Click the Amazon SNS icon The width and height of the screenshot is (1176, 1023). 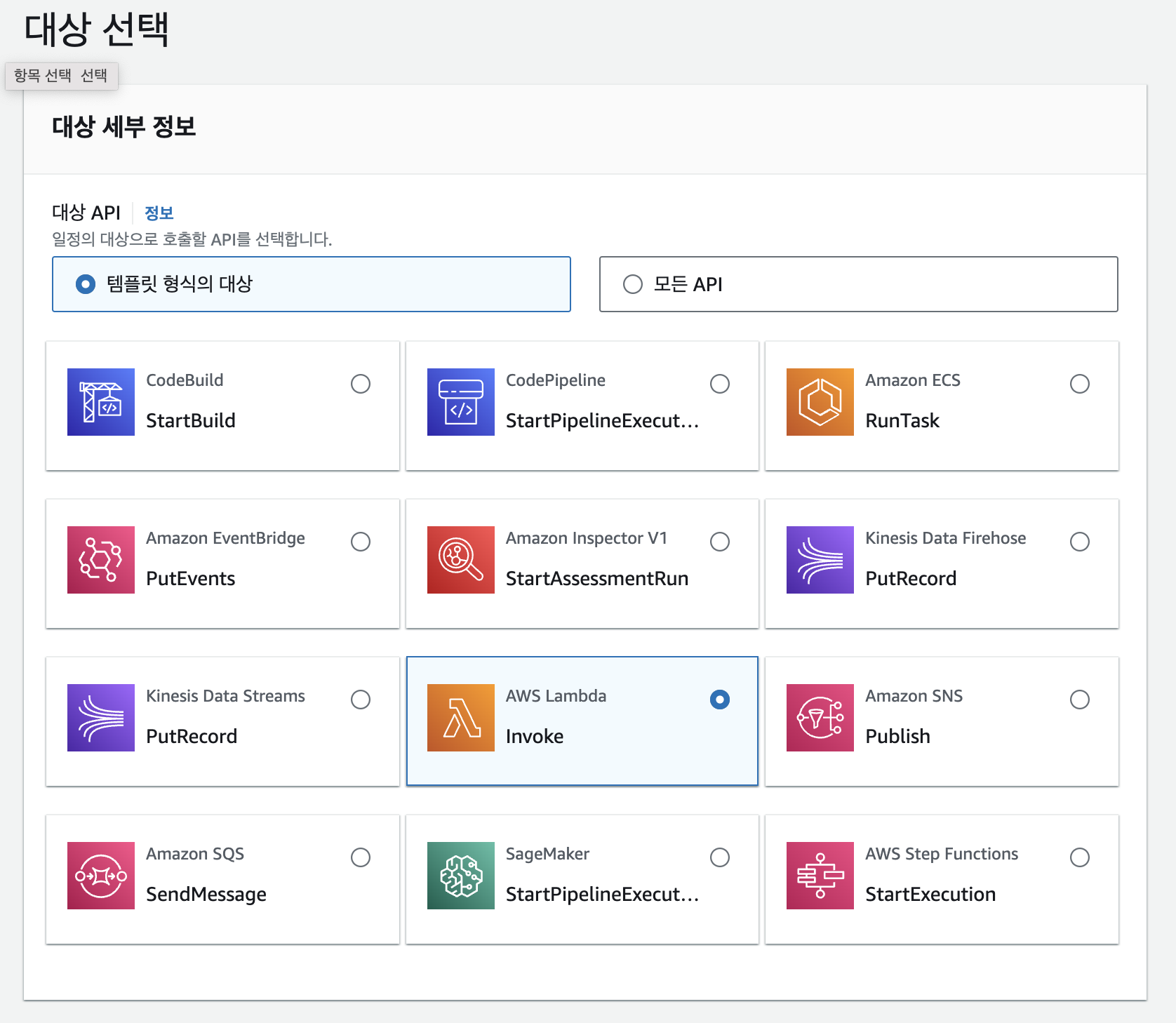[820, 718]
